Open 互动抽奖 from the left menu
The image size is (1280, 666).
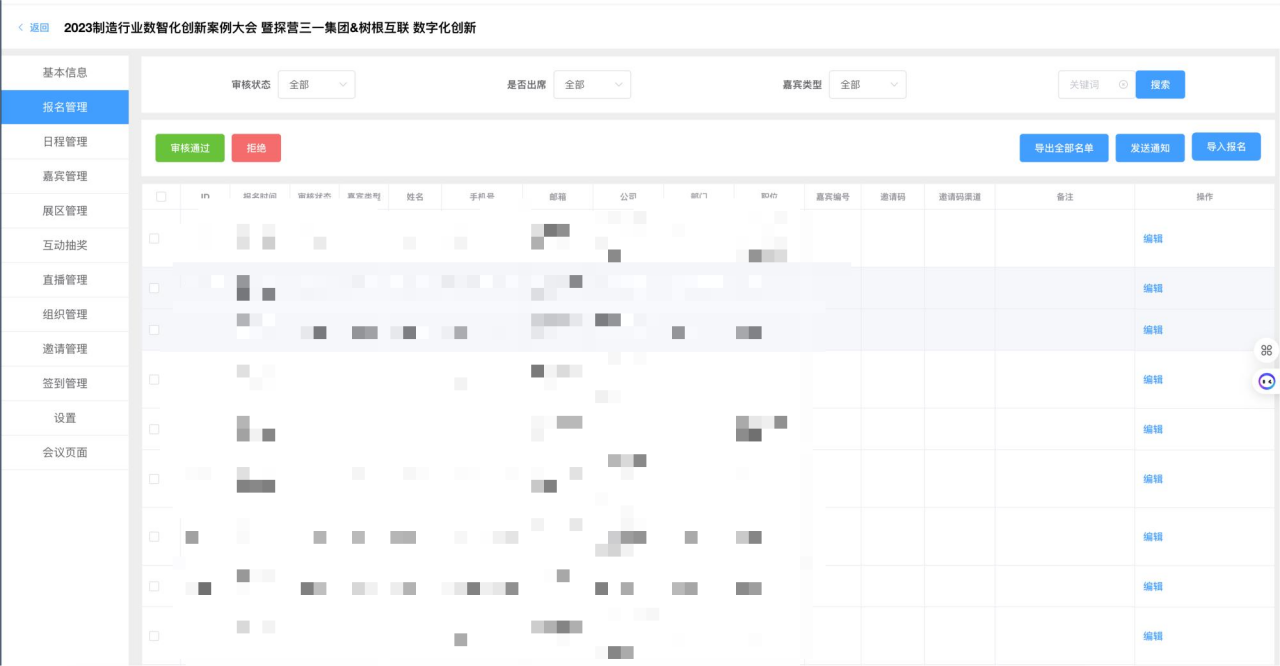coord(65,245)
